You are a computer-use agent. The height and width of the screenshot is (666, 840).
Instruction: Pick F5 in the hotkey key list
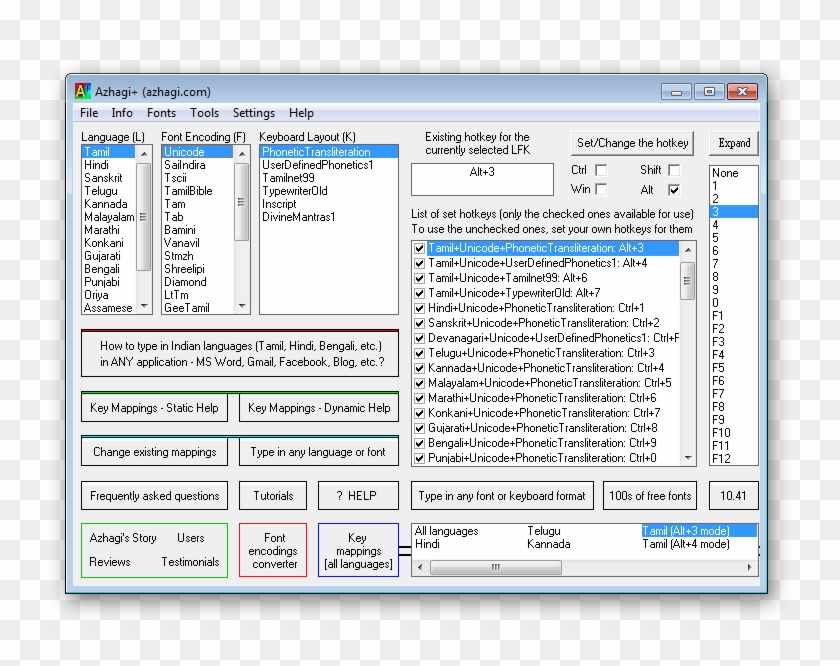(x=718, y=368)
